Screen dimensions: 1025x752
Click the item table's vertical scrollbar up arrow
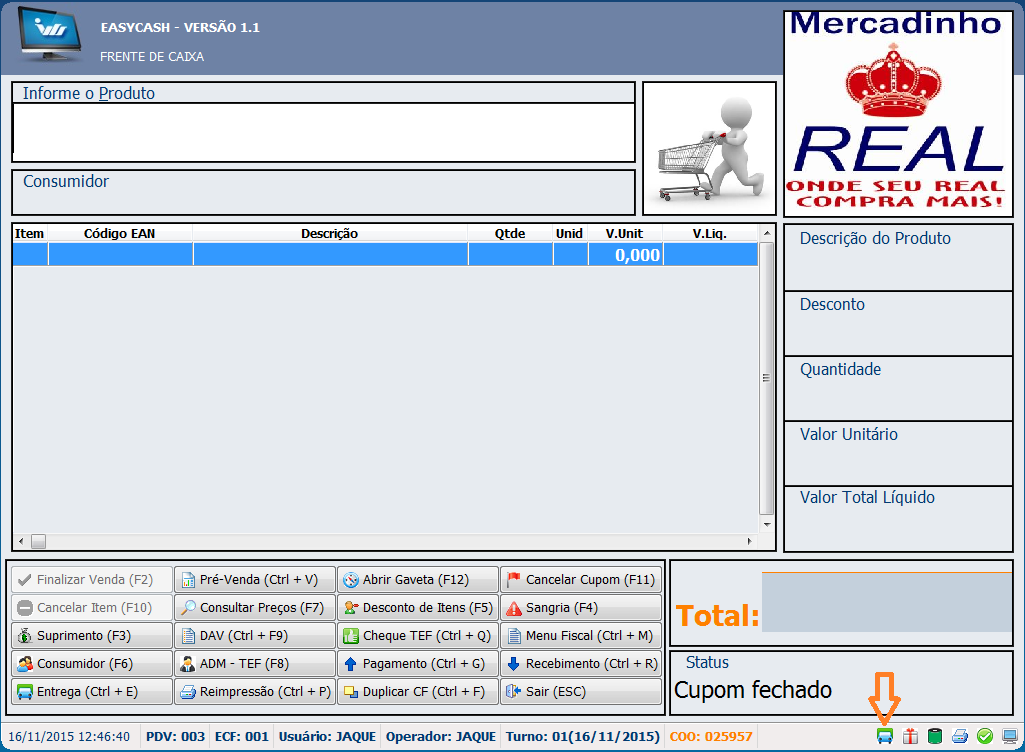pos(767,233)
